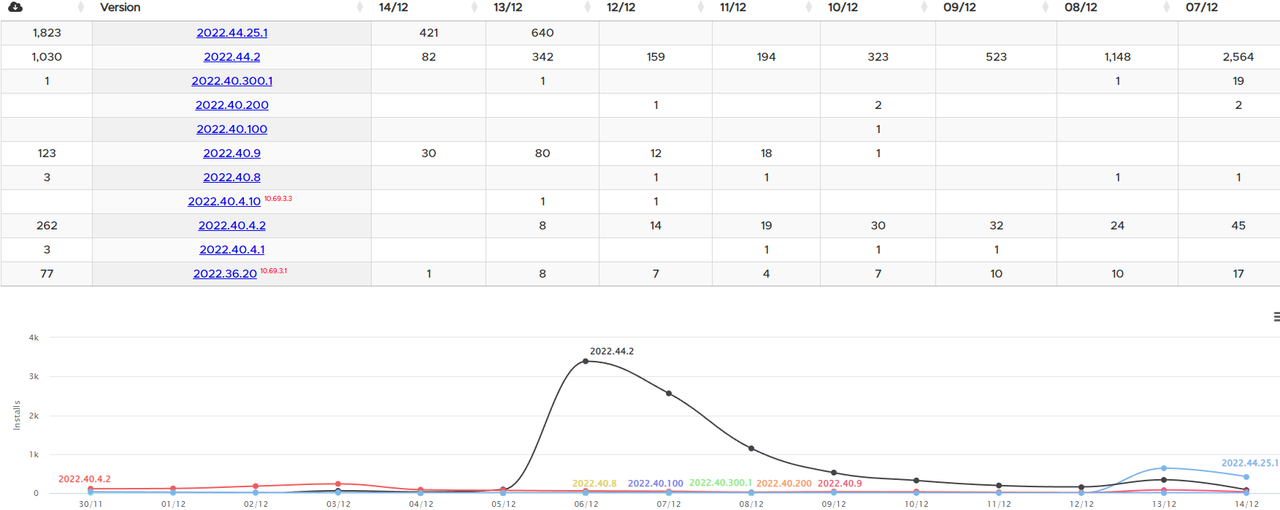This screenshot has width=1280, height=510.
Task: Select black line data point at 07/12
Action: pyautogui.click(x=668, y=393)
